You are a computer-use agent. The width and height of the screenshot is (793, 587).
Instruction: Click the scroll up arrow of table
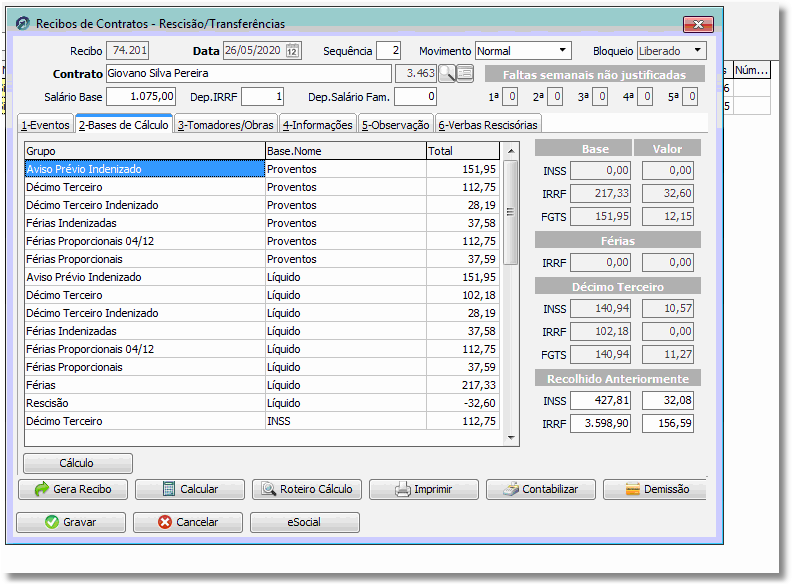pyautogui.click(x=511, y=151)
